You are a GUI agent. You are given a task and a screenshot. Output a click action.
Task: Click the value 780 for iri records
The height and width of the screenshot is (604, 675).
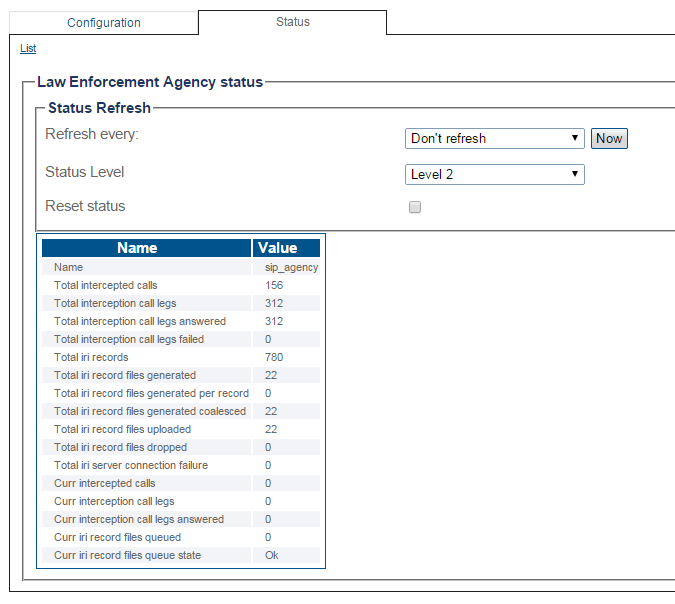(273, 357)
